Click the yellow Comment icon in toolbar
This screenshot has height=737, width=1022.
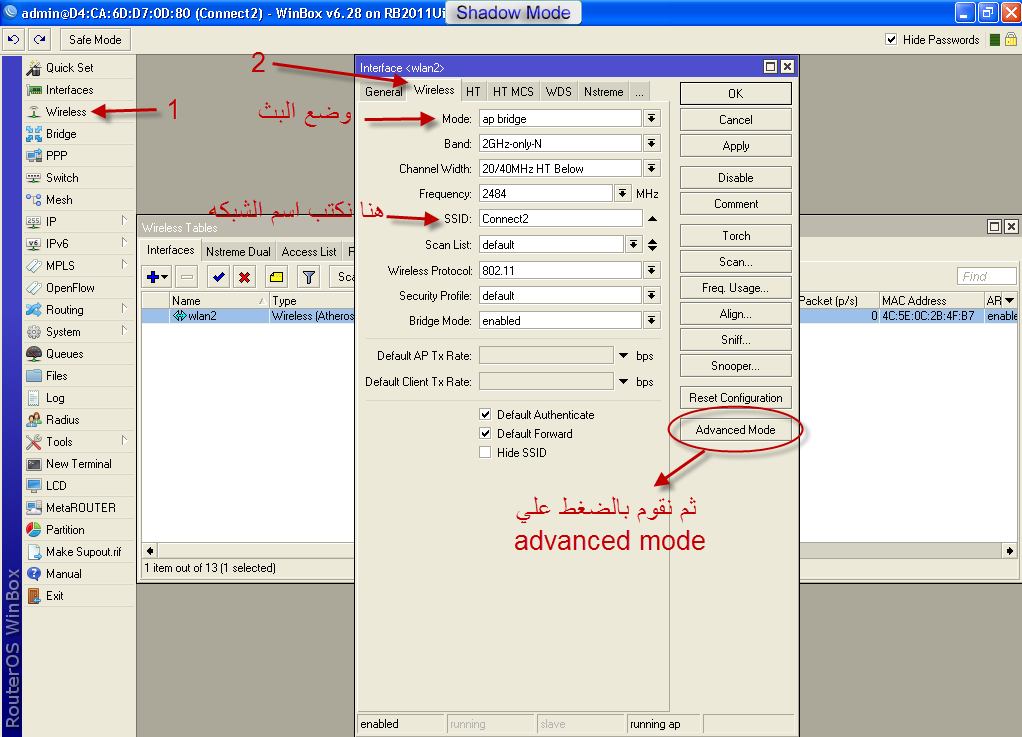[x=276, y=277]
